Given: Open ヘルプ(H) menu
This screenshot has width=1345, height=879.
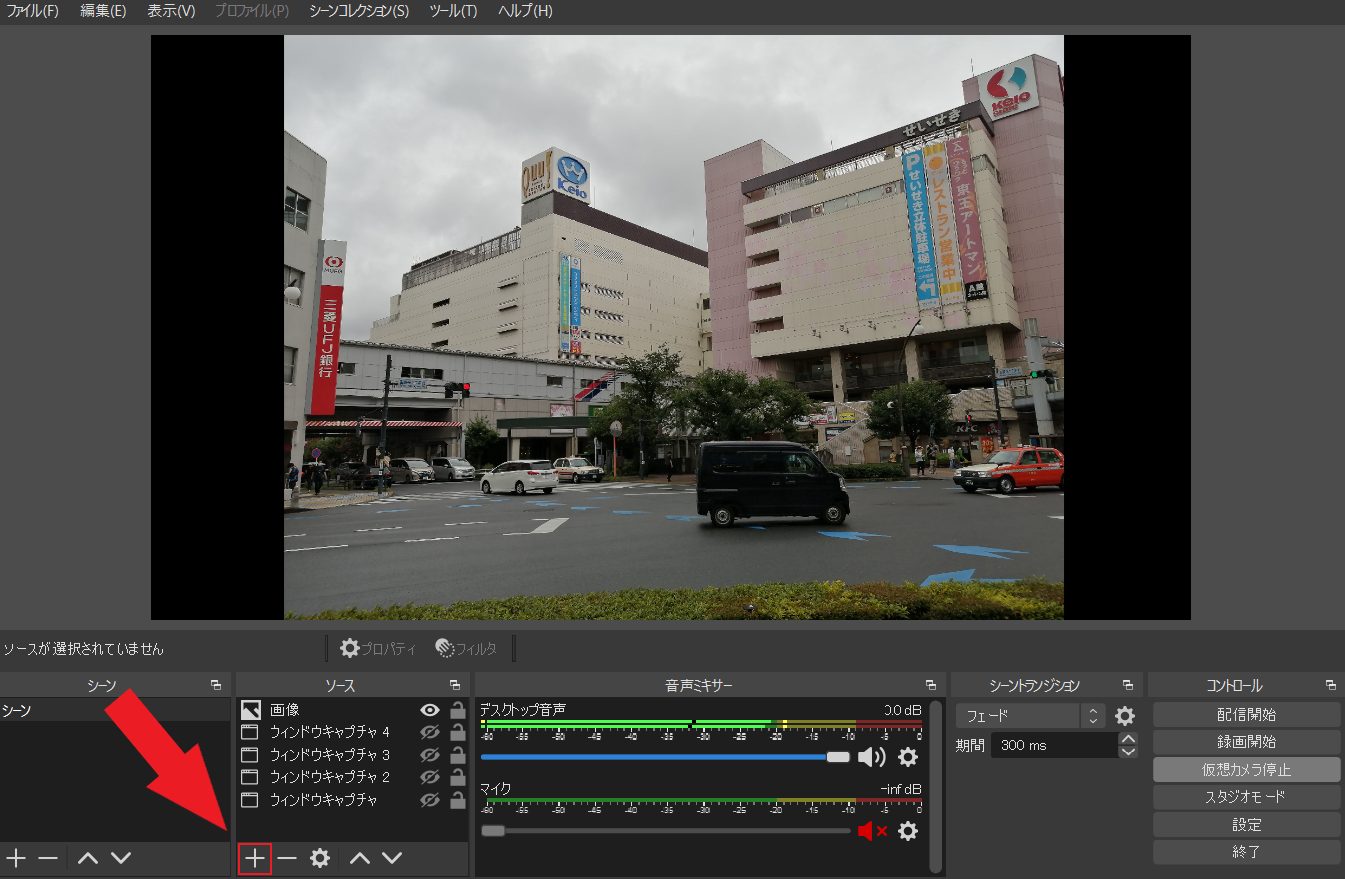Looking at the screenshot, I should pos(523,11).
